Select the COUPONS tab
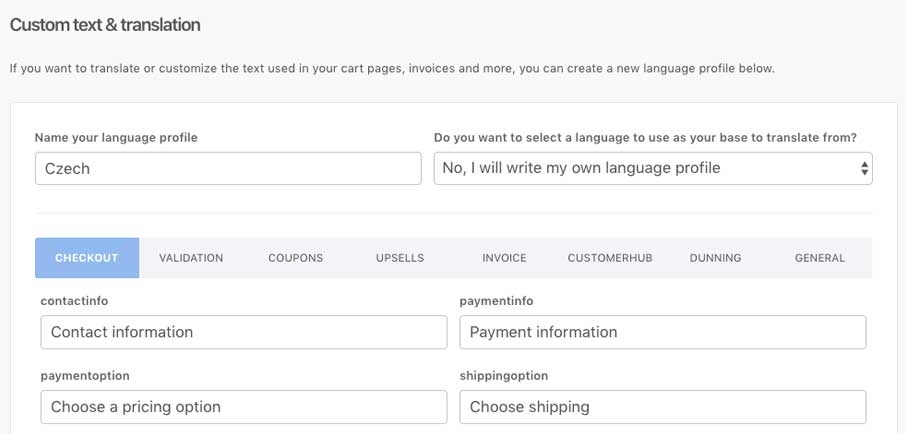The width and height of the screenshot is (907, 434). click(296, 258)
